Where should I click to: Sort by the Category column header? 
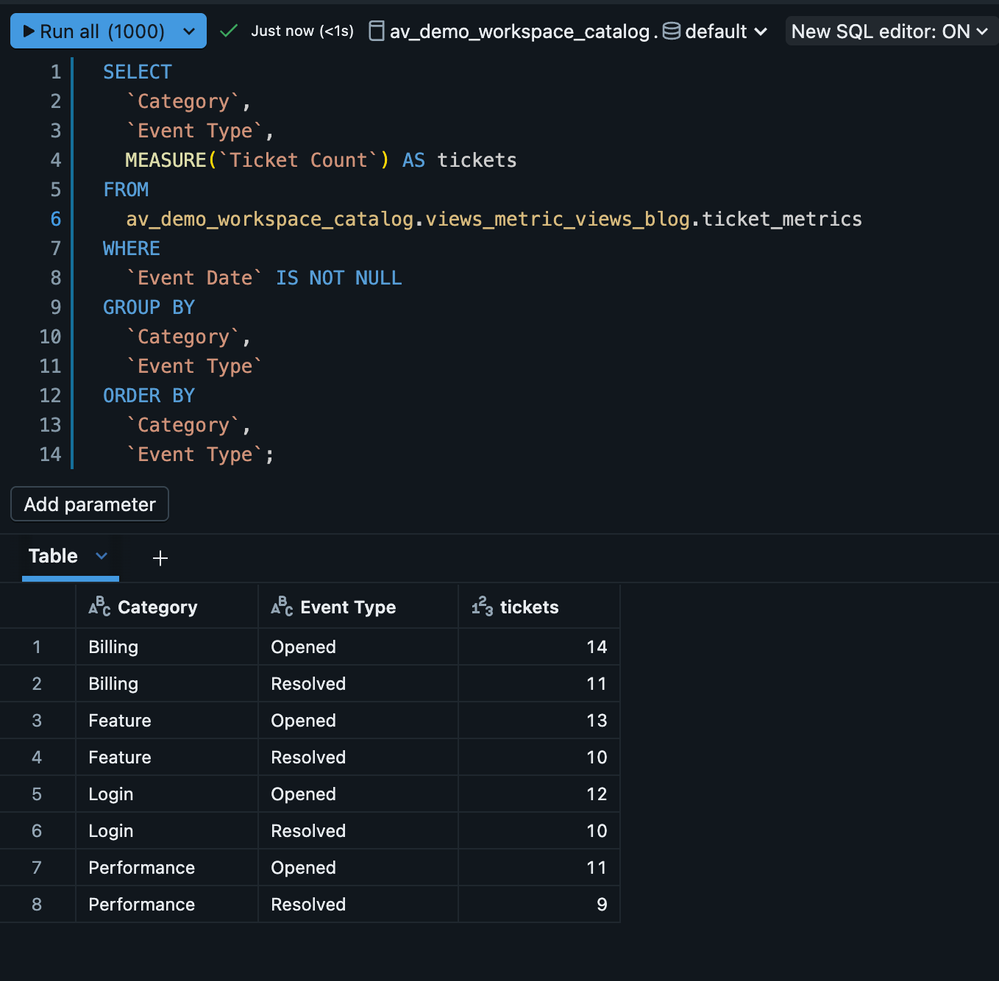pyautogui.click(x=157, y=607)
